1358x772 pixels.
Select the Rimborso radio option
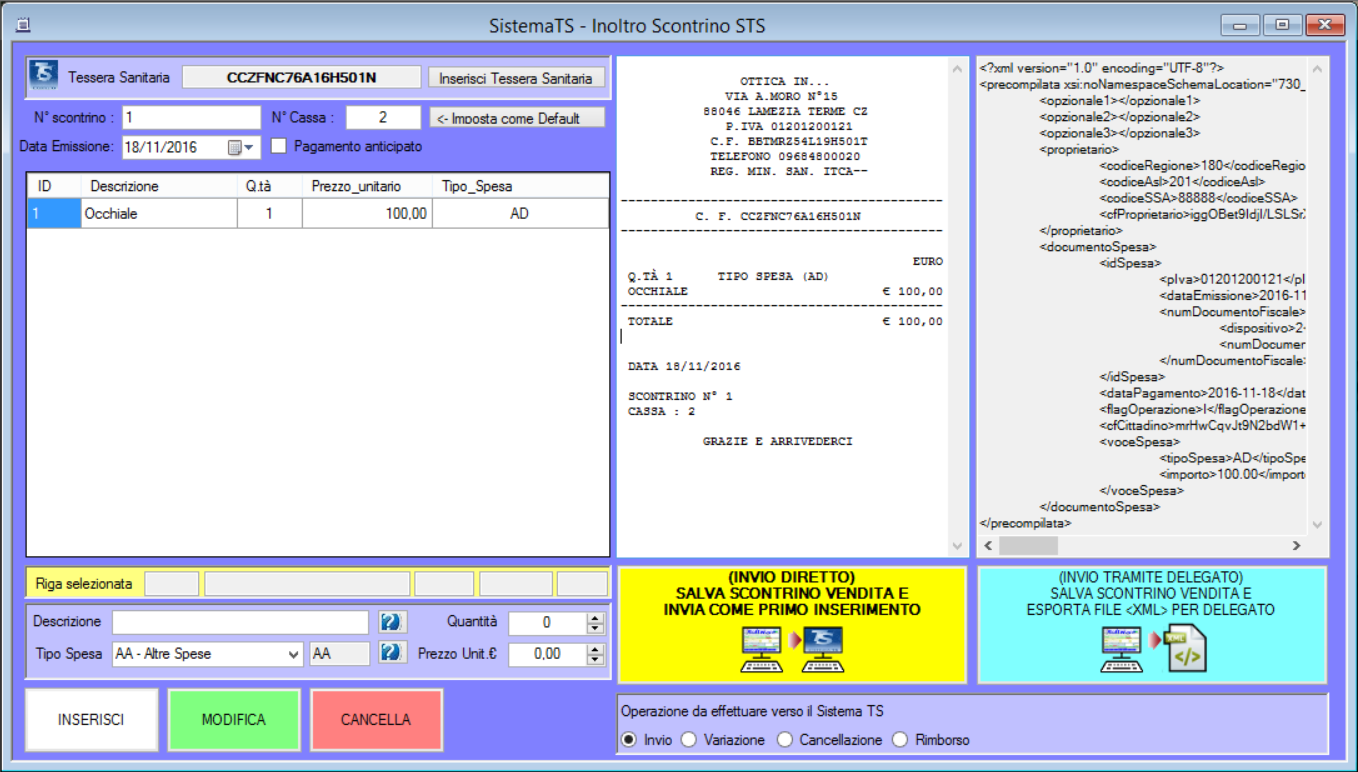900,740
